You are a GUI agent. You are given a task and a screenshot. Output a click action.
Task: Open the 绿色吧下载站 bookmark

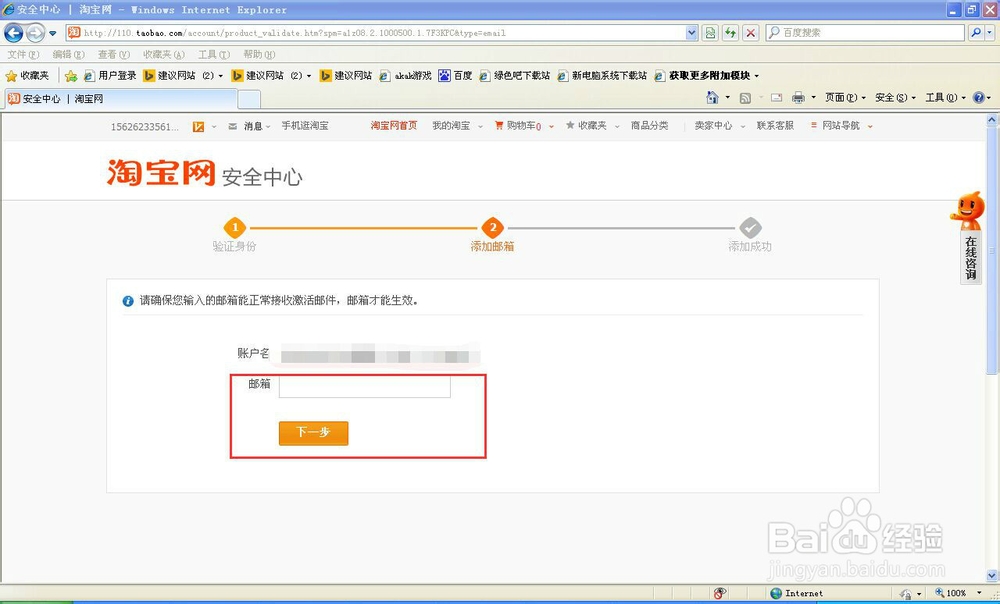pyautogui.click(x=515, y=76)
